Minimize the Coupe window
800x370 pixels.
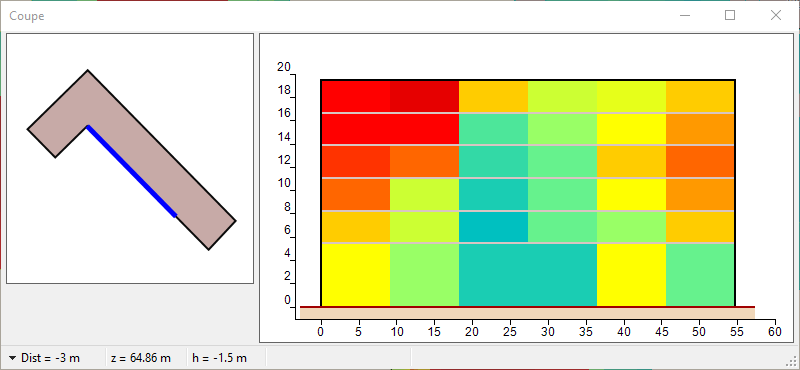tap(685, 15)
